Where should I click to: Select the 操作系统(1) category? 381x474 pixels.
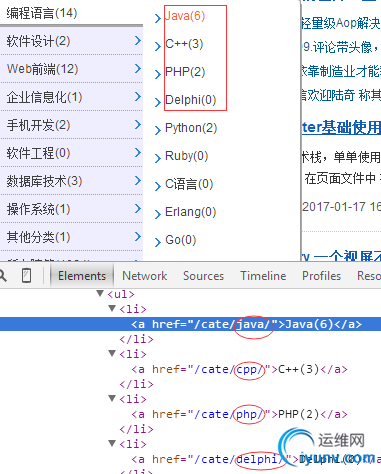coord(38,209)
